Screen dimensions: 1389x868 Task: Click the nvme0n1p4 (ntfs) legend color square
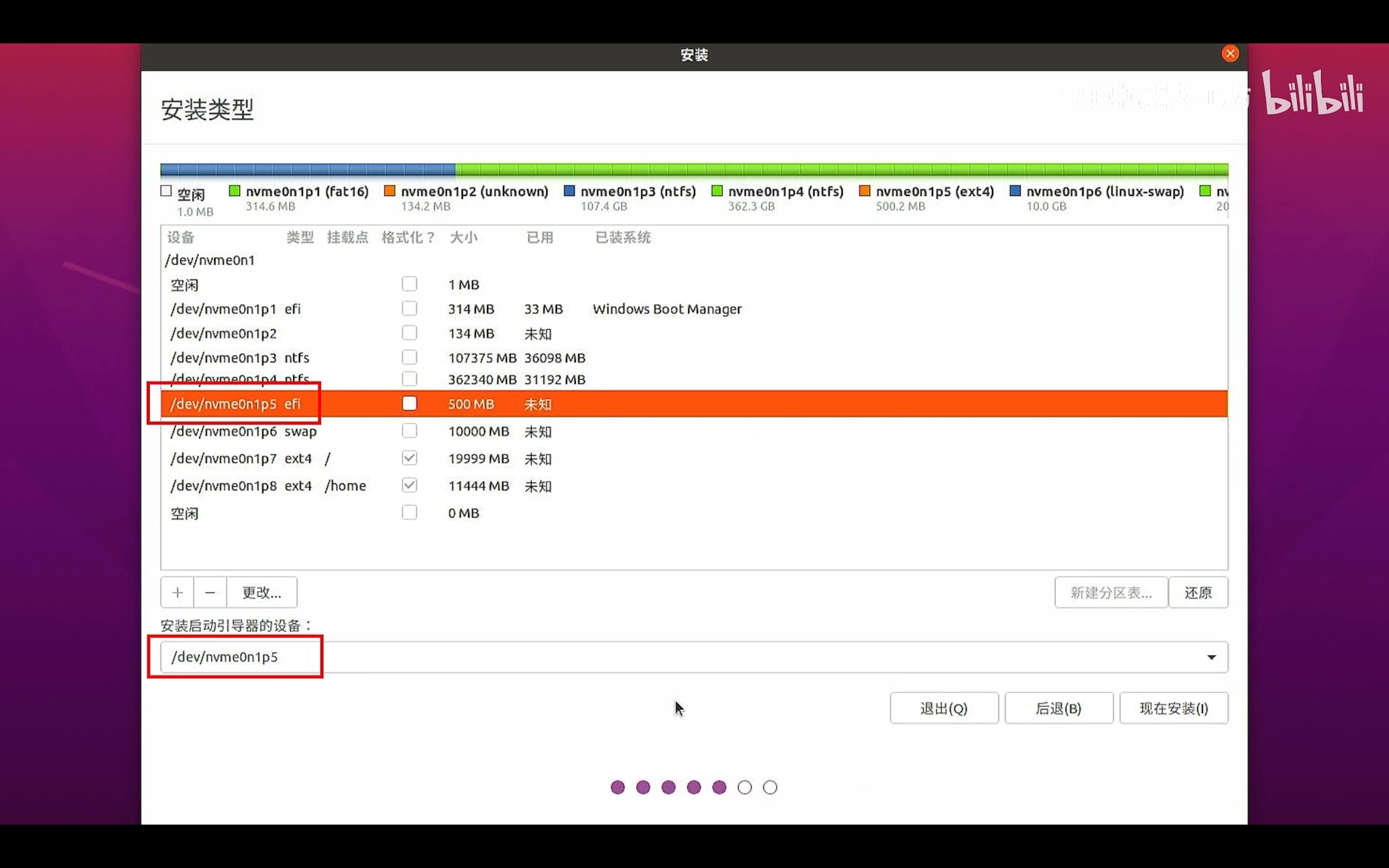pos(717,191)
